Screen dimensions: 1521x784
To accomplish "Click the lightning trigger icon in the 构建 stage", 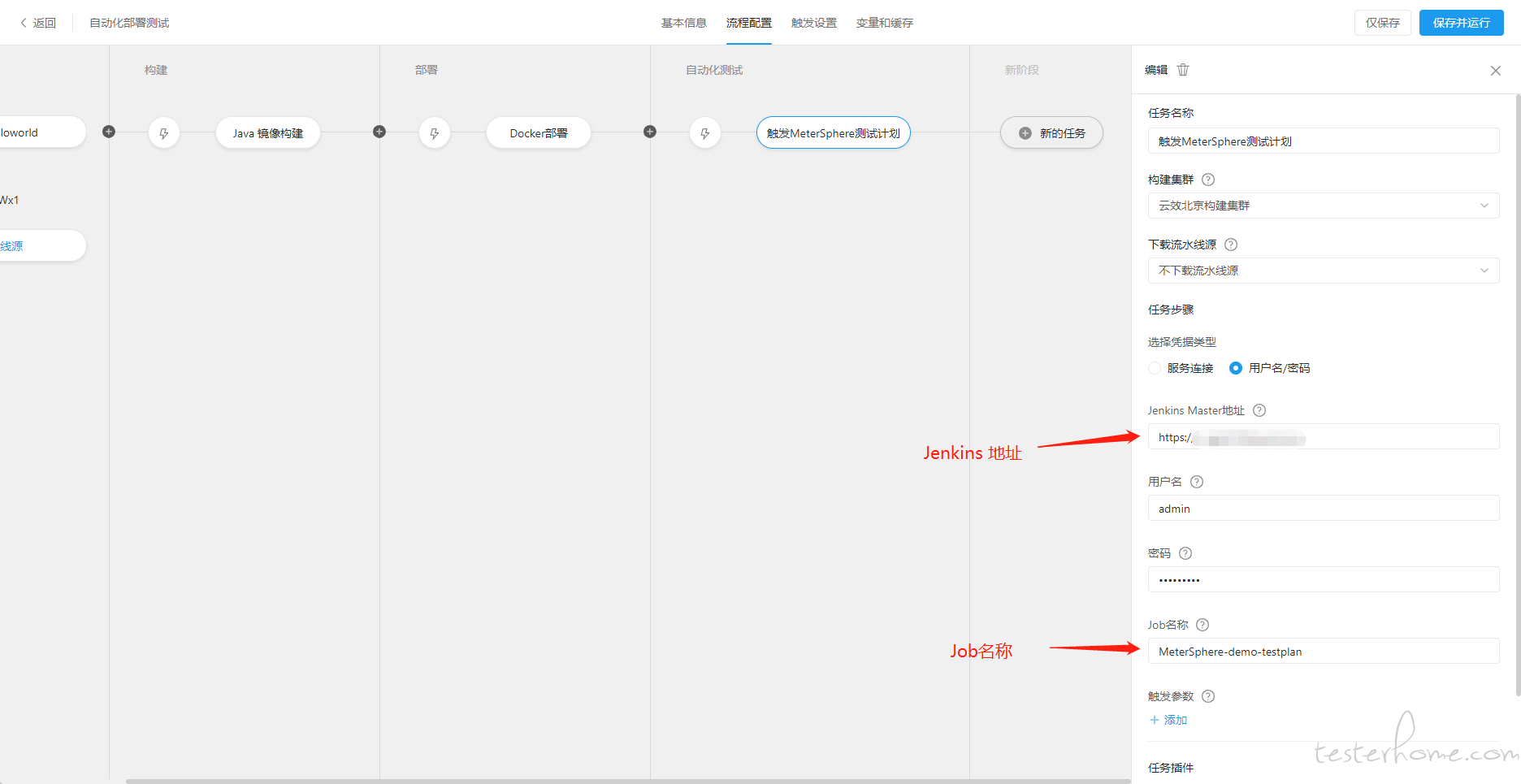I will pyautogui.click(x=164, y=132).
